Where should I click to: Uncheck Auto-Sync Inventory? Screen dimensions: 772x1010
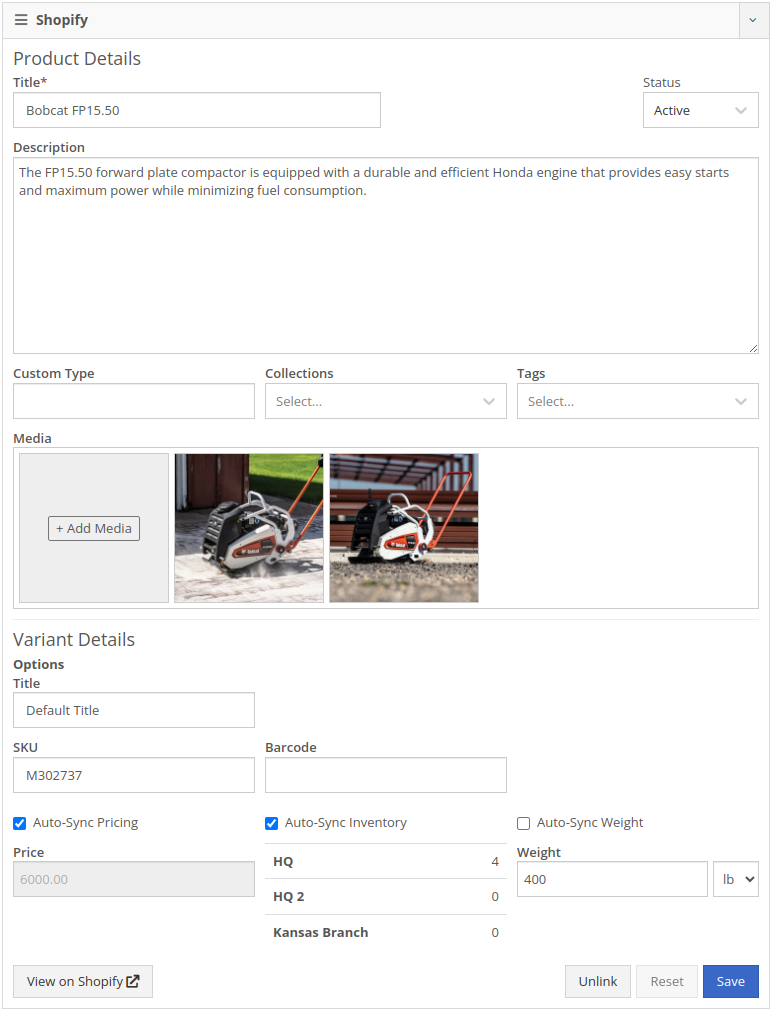(x=272, y=823)
